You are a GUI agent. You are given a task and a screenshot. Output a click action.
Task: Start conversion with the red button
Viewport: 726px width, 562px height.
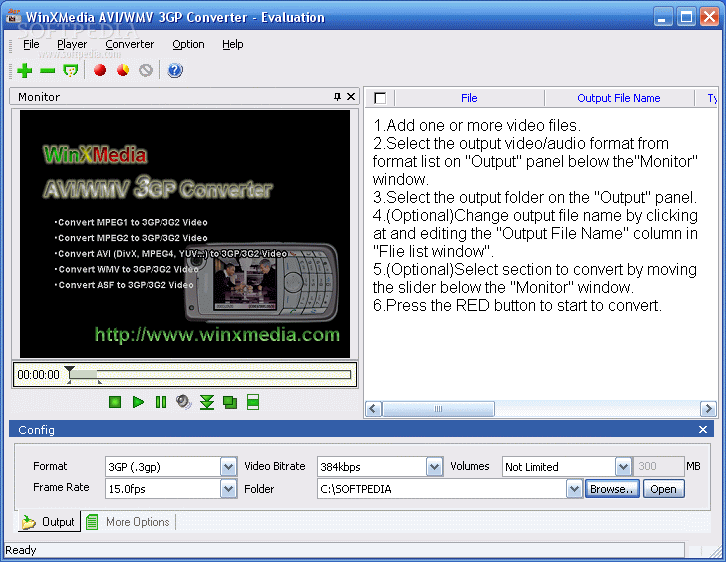click(x=100, y=70)
